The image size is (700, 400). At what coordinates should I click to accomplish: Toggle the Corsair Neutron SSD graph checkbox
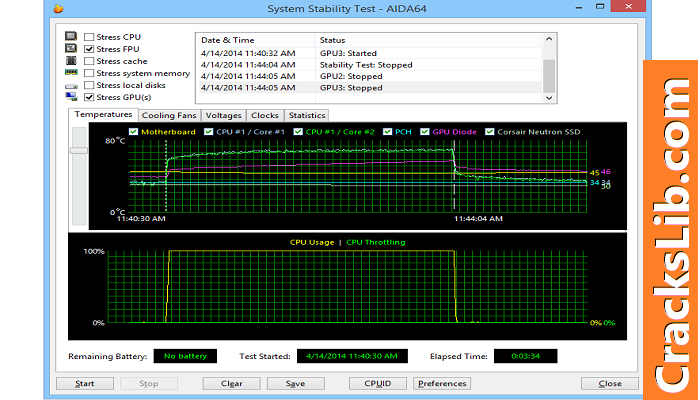tap(490, 132)
